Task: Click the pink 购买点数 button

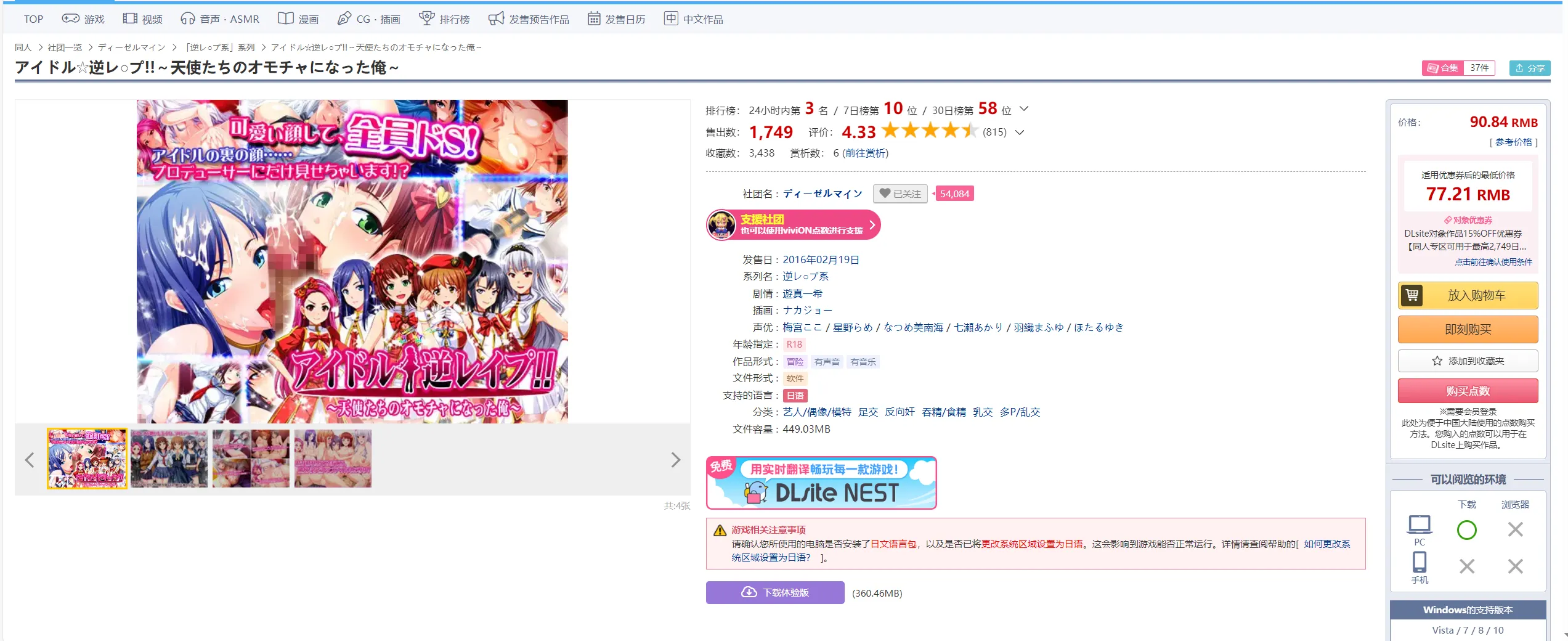Action: (1468, 391)
